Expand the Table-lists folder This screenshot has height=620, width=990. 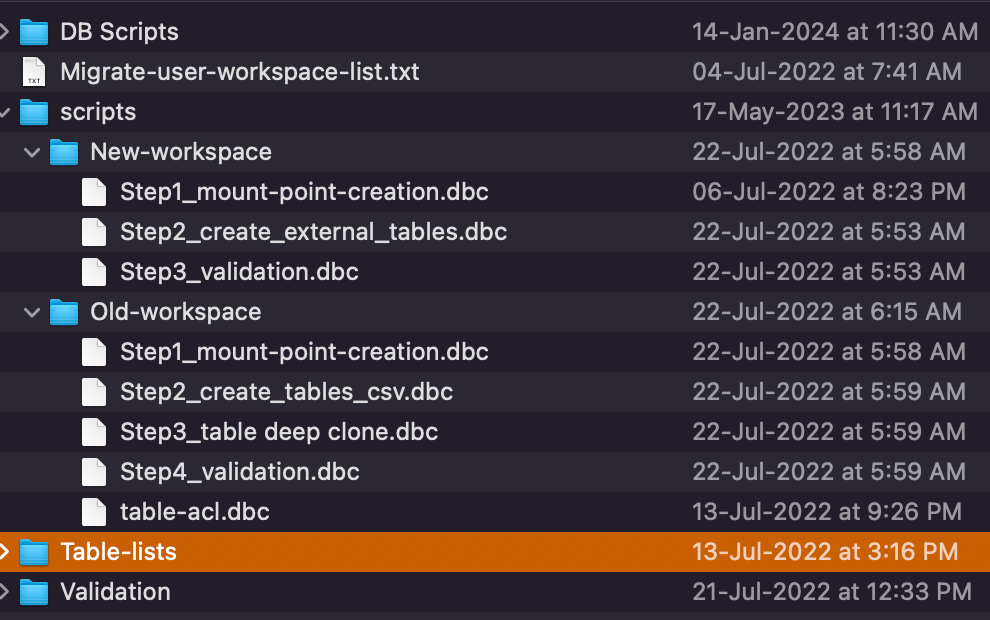click(4, 551)
